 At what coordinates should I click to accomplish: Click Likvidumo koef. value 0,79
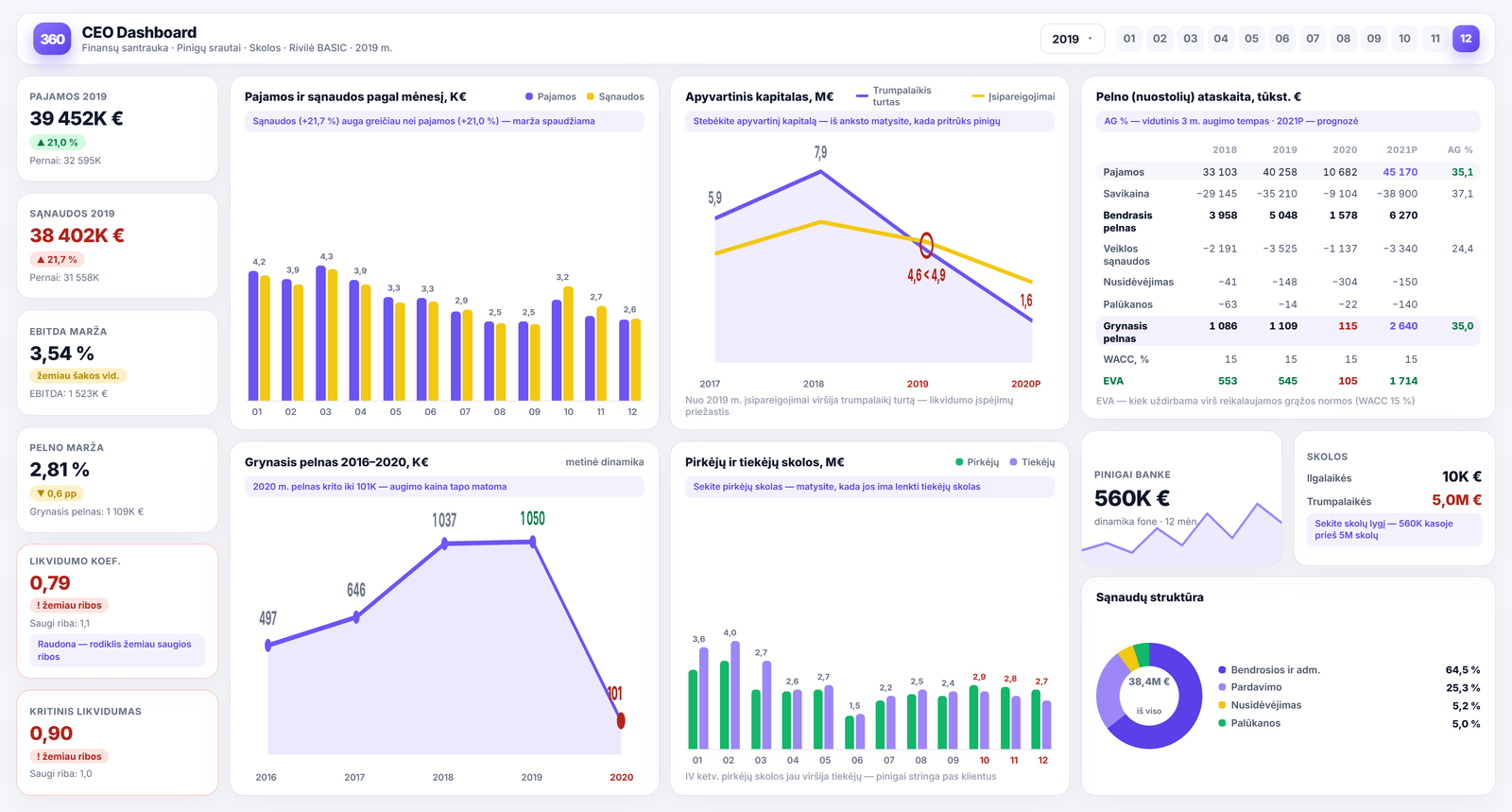(50, 583)
